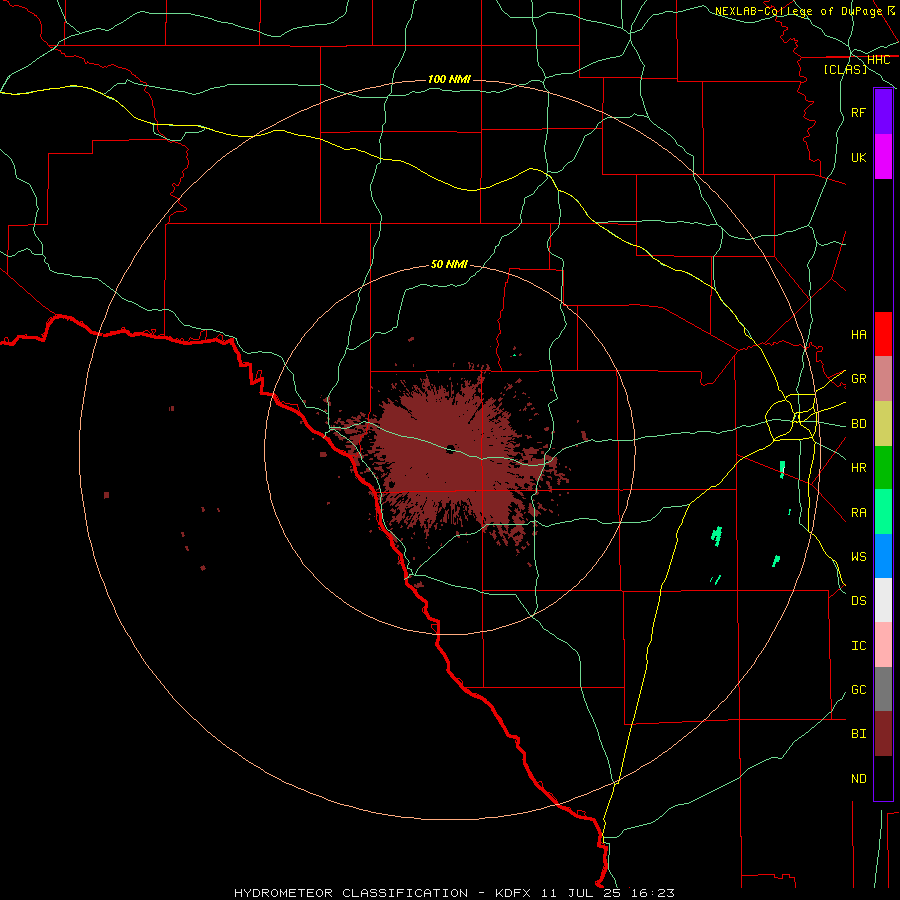Screen dimensions: 900x900
Task: Click the GC gray legend swatch
Action: point(883,689)
